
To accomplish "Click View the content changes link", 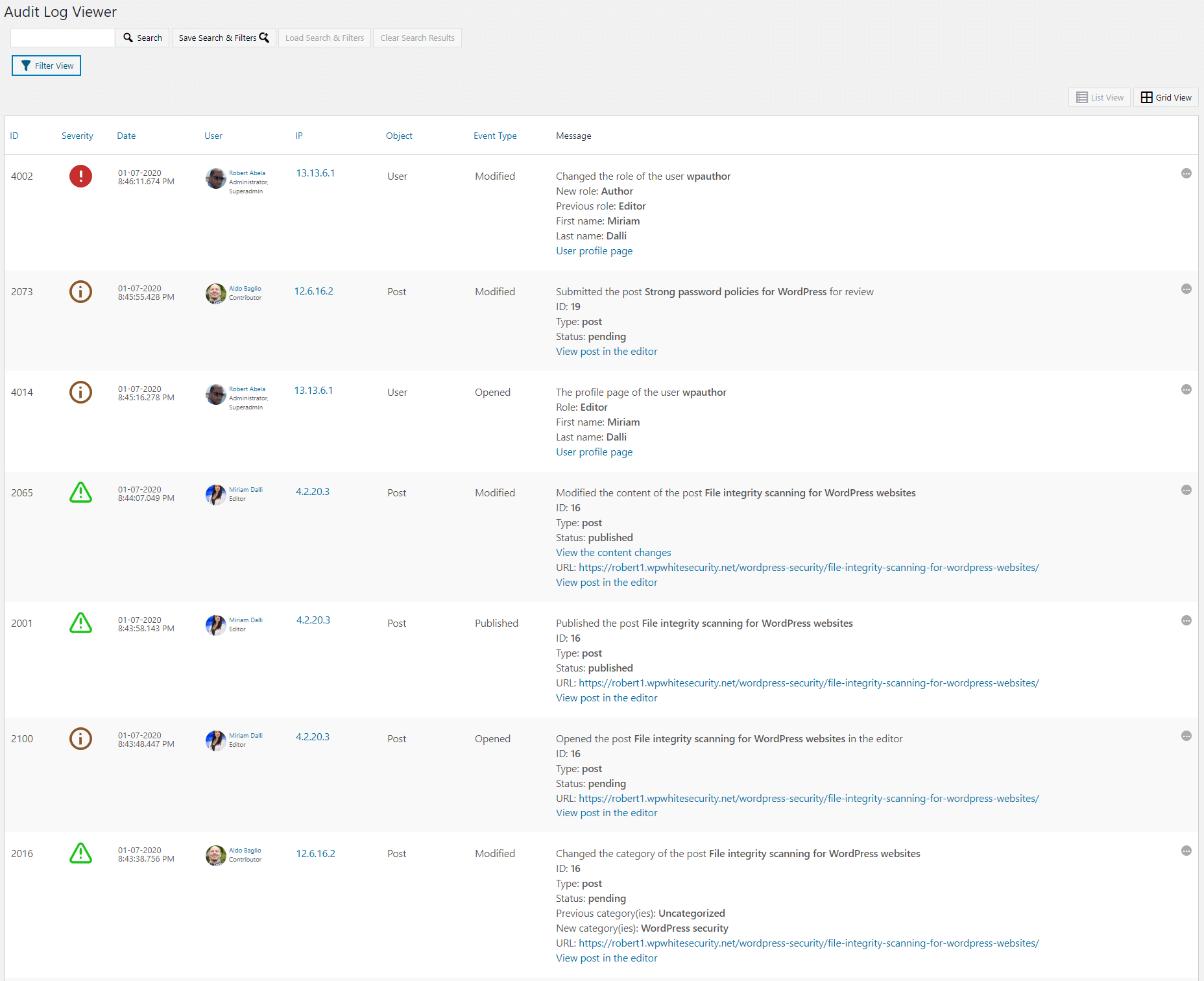I will 614,552.
